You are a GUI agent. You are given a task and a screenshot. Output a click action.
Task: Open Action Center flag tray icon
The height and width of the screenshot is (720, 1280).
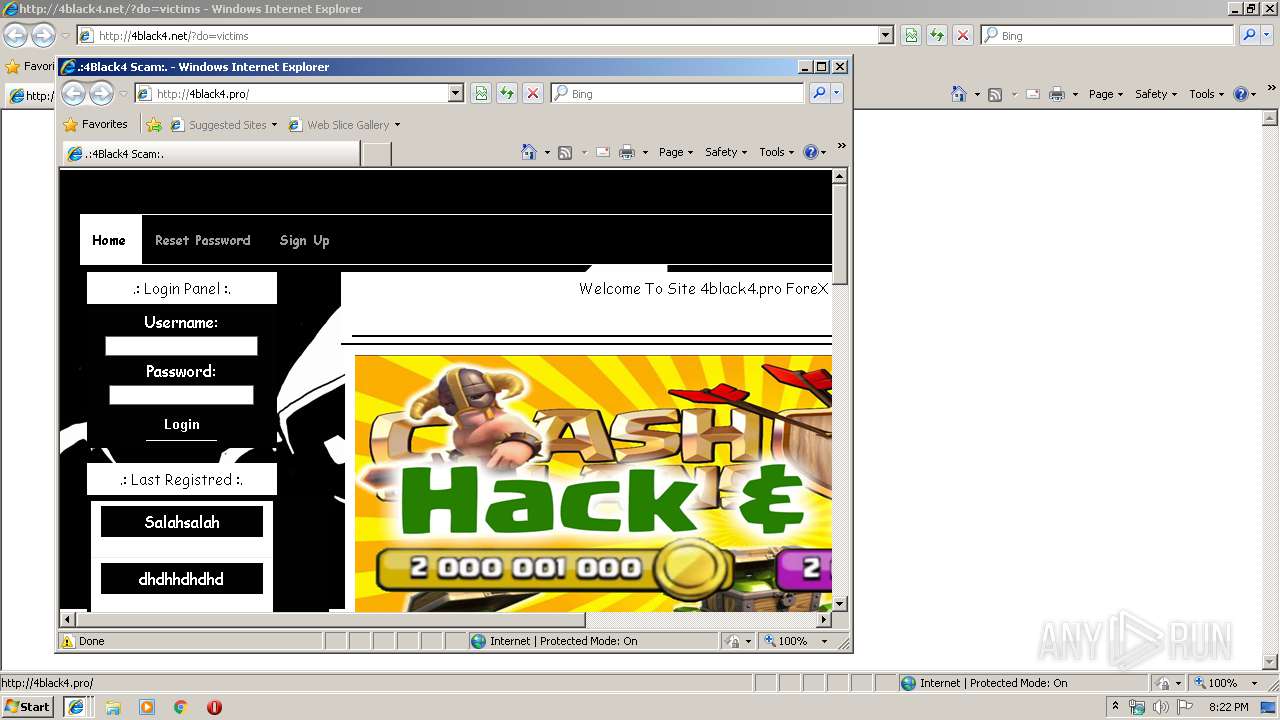click(x=1185, y=707)
